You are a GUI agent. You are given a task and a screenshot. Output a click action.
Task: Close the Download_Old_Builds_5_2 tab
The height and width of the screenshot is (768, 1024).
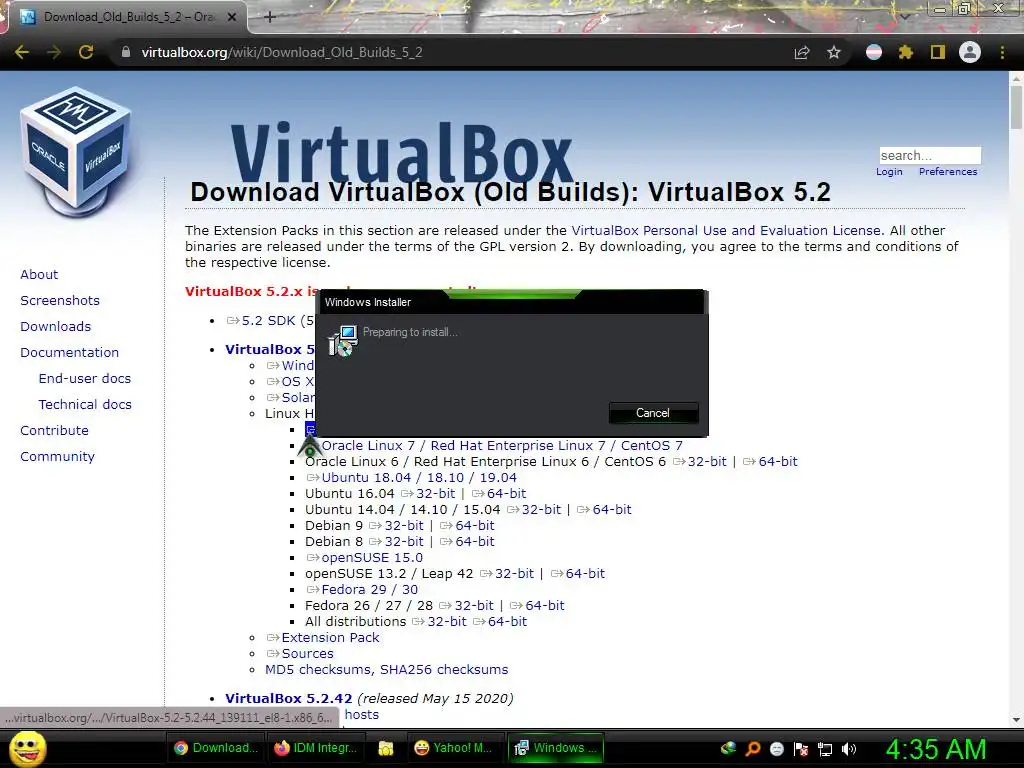coord(232,17)
